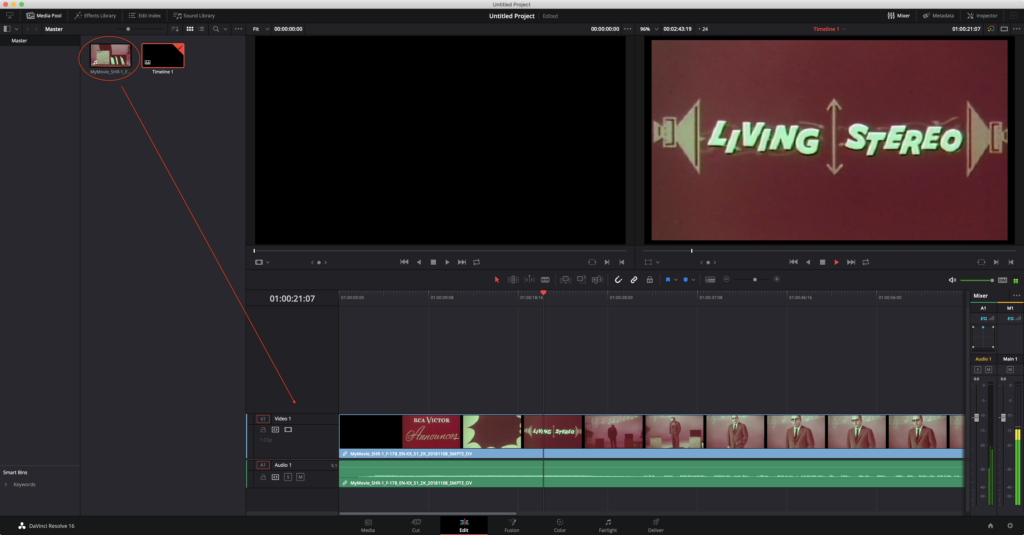Switch to the Fairlight page
Screen dimensions: 1024x535
point(607,525)
